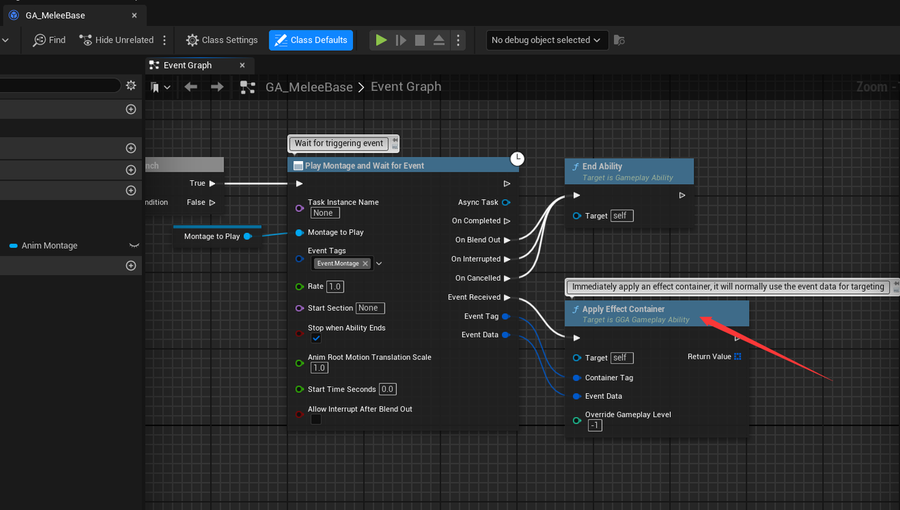This screenshot has width=900, height=510.
Task: Click the Find toolbar button
Action: (49, 40)
